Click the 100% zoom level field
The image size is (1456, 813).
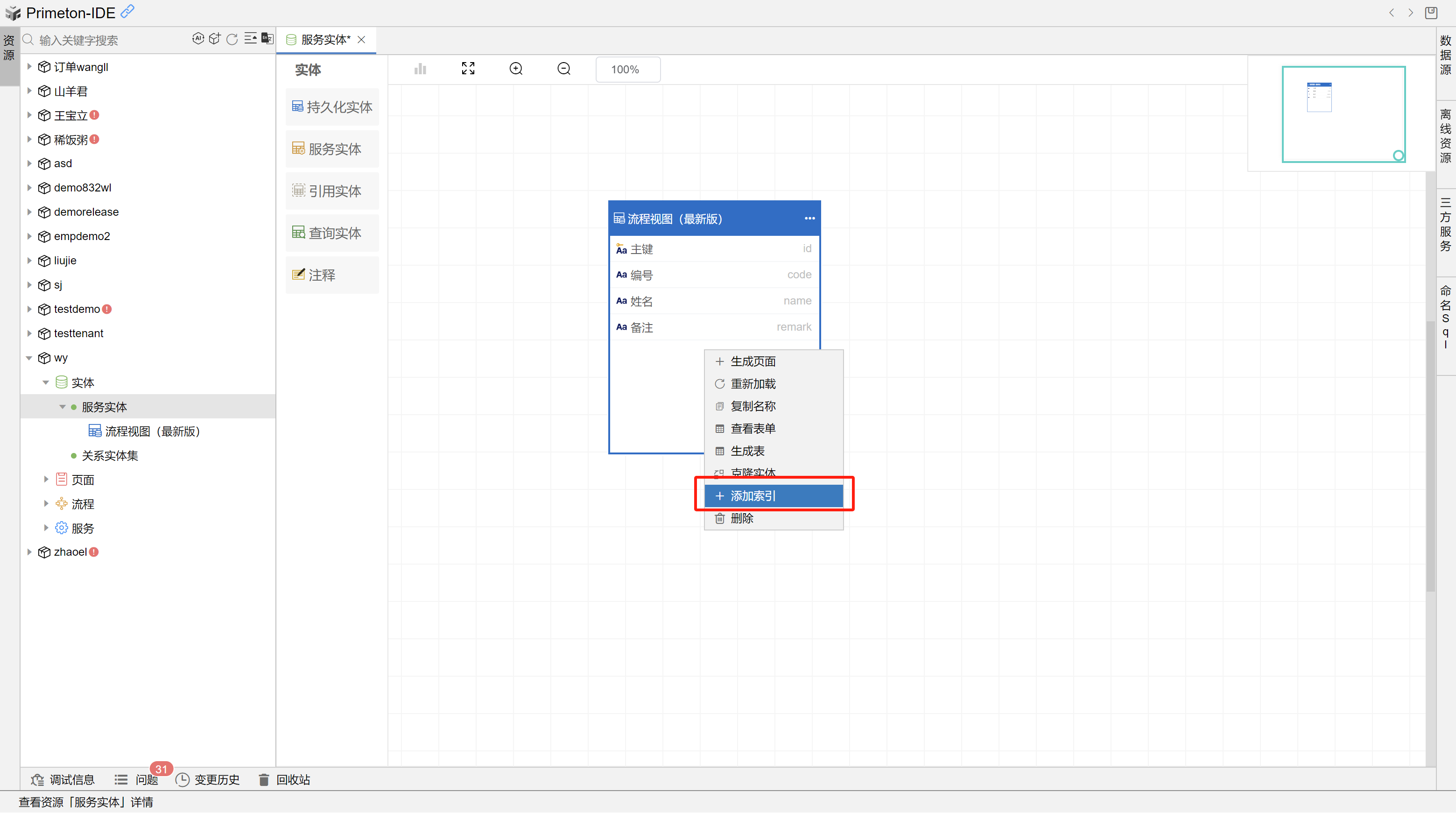(627, 70)
